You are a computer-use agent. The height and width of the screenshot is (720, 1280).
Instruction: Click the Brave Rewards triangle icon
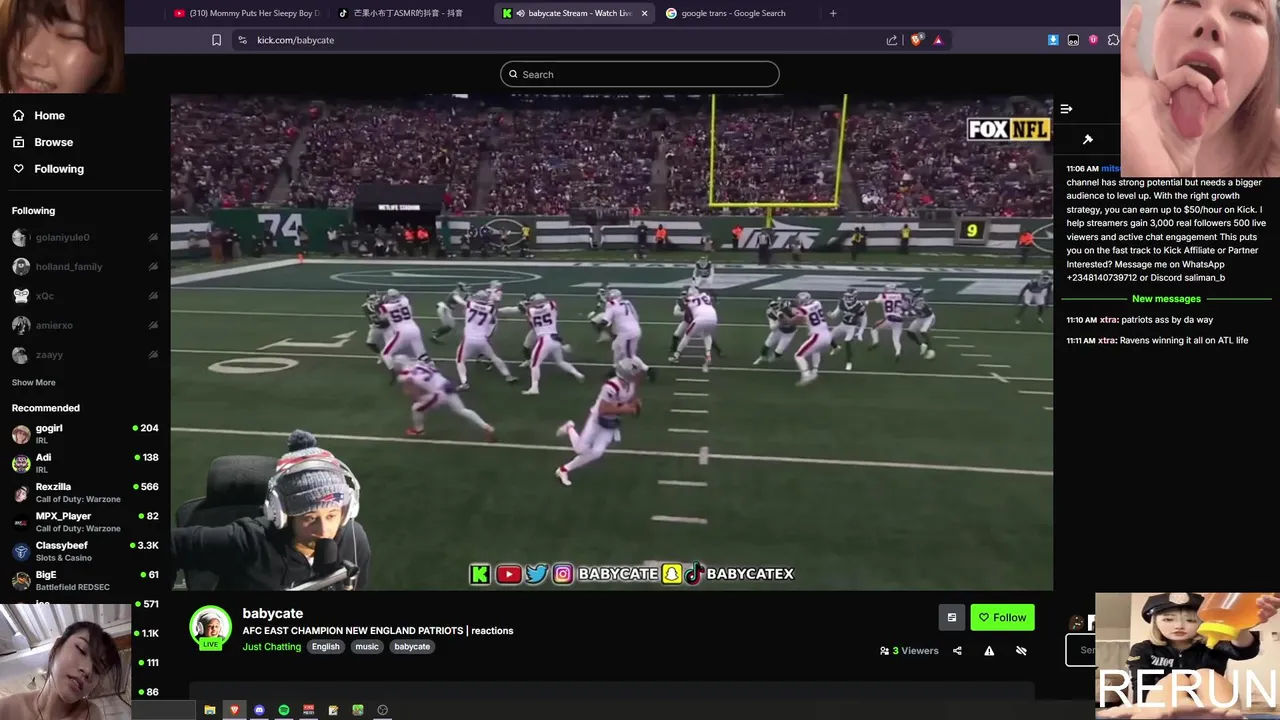938,40
